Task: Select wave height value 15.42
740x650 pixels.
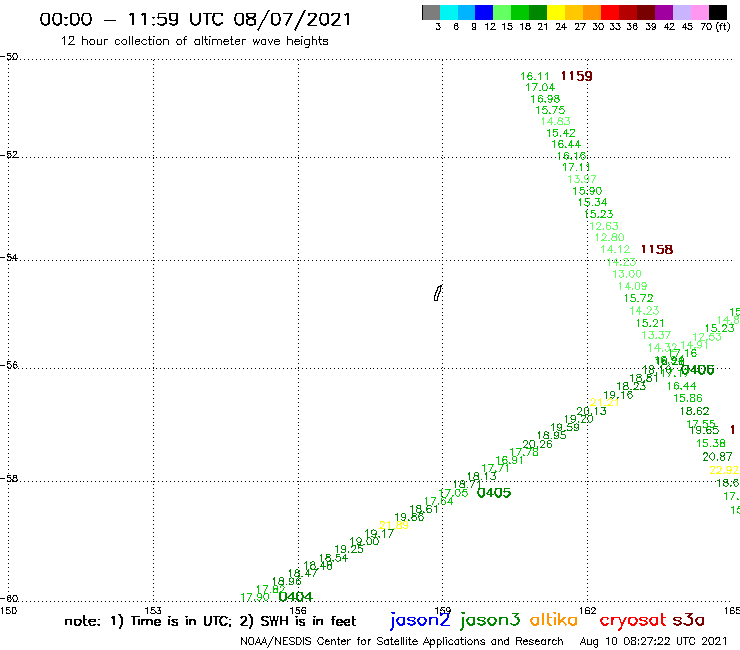Action: [561, 133]
